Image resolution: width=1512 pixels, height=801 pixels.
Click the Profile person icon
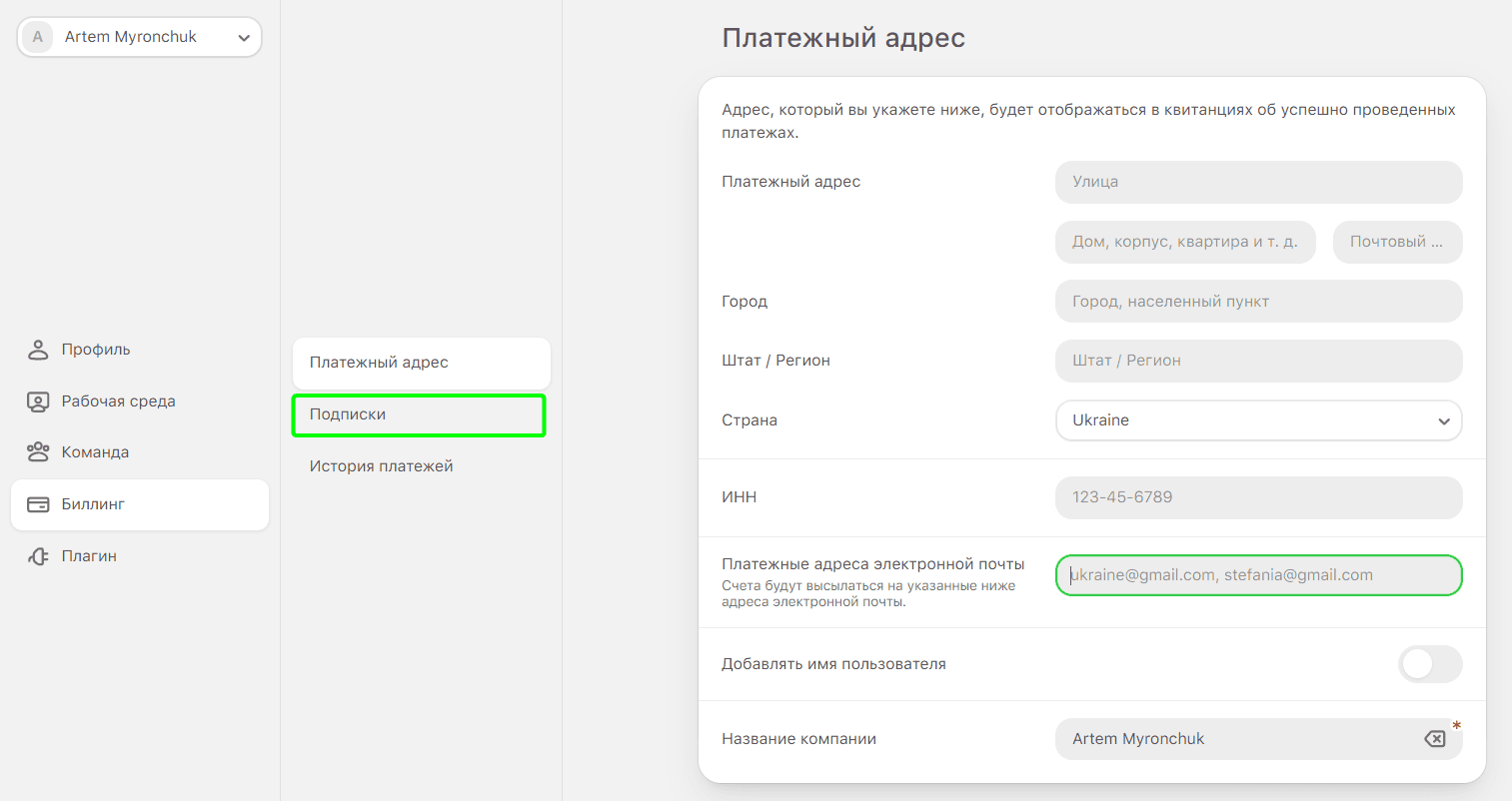click(x=38, y=350)
